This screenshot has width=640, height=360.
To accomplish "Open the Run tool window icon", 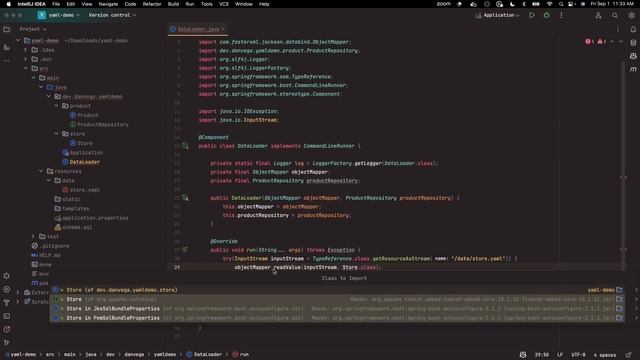I will [7, 289].
